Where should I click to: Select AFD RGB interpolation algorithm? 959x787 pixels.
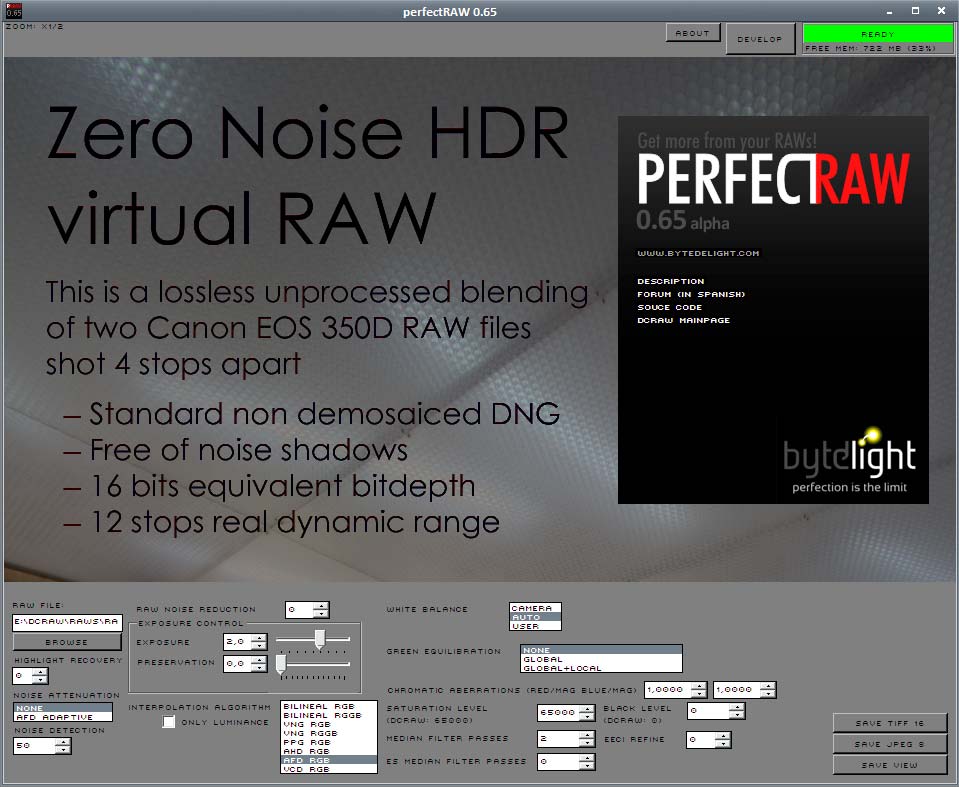pyautogui.click(x=329, y=760)
